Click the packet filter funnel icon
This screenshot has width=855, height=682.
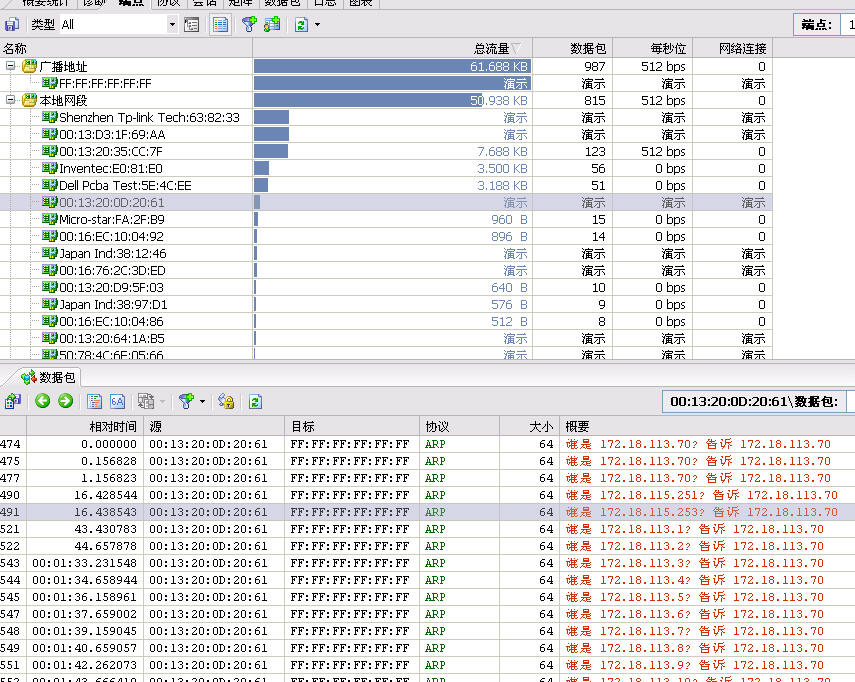185,401
